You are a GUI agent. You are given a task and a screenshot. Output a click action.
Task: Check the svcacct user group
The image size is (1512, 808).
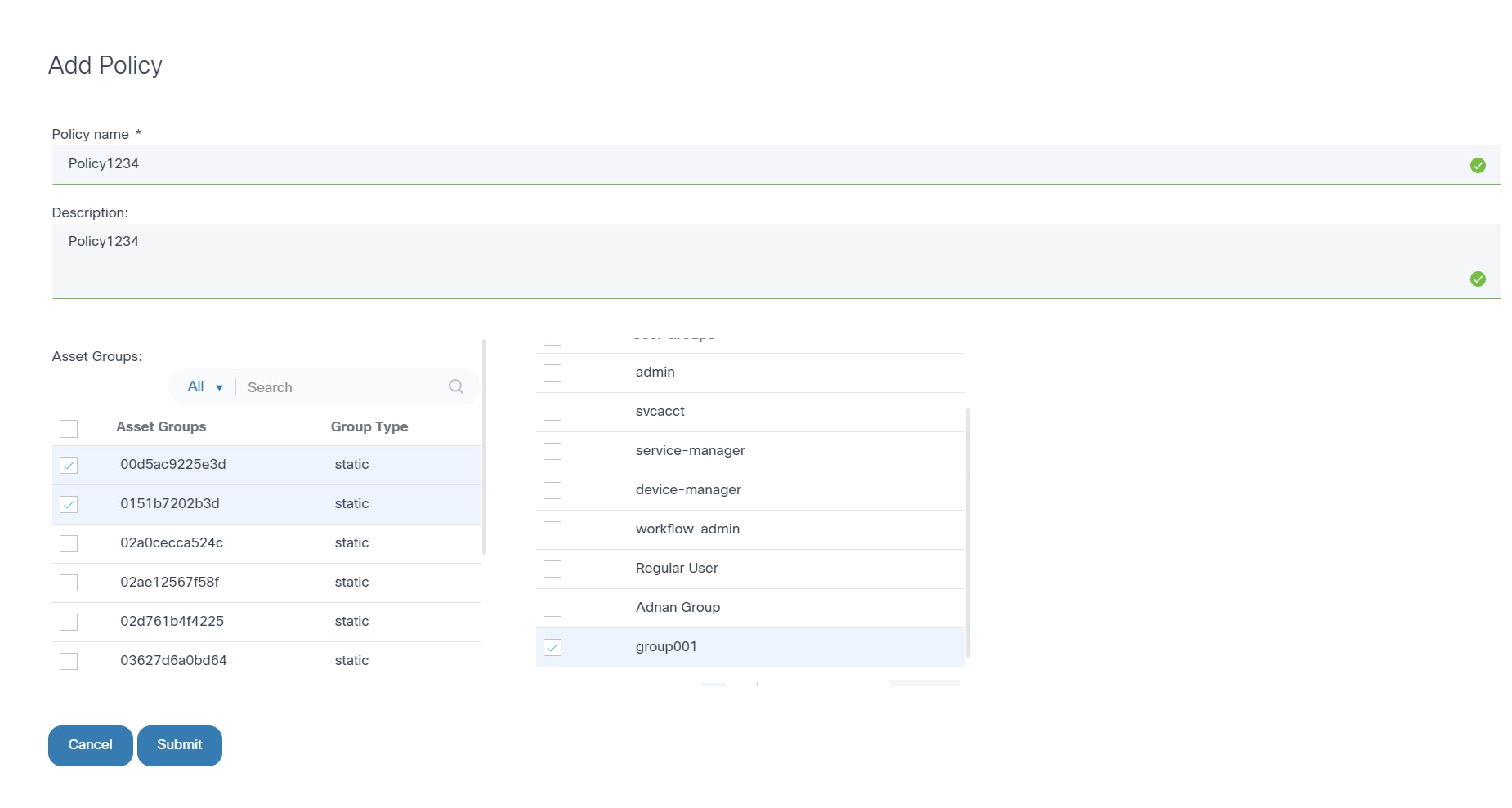tap(552, 412)
